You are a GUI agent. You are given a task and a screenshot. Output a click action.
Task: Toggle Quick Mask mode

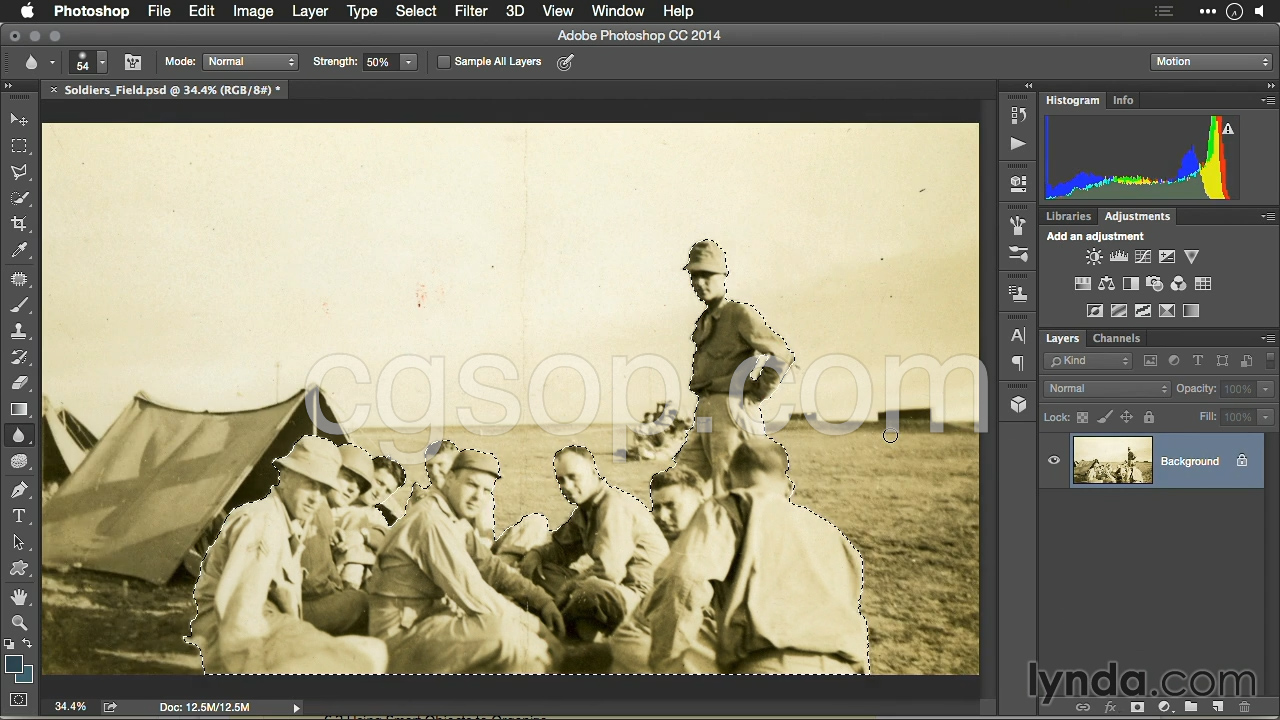point(19,700)
